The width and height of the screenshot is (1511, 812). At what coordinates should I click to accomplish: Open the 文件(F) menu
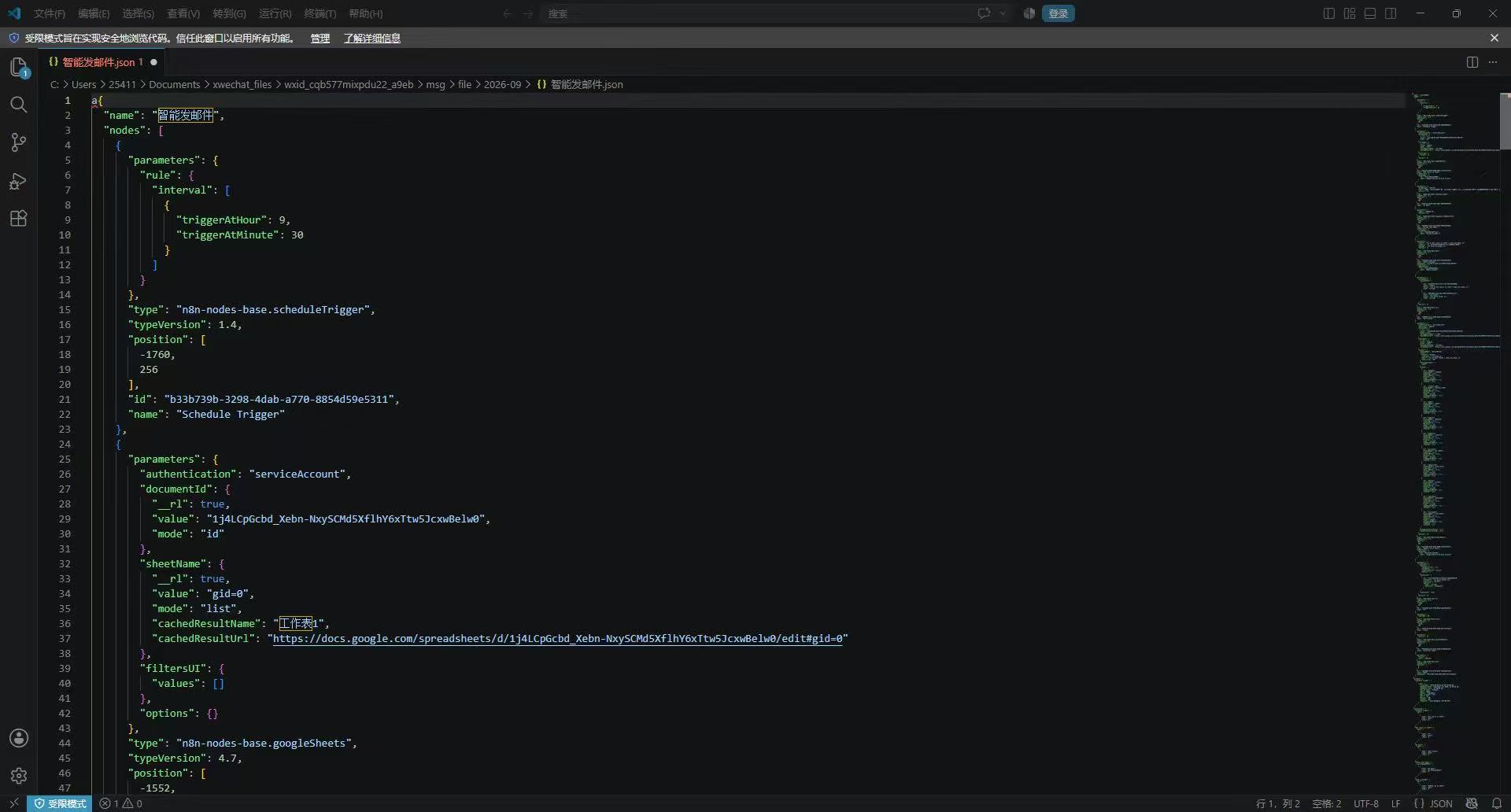pyautogui.click(x=50, y=13)
